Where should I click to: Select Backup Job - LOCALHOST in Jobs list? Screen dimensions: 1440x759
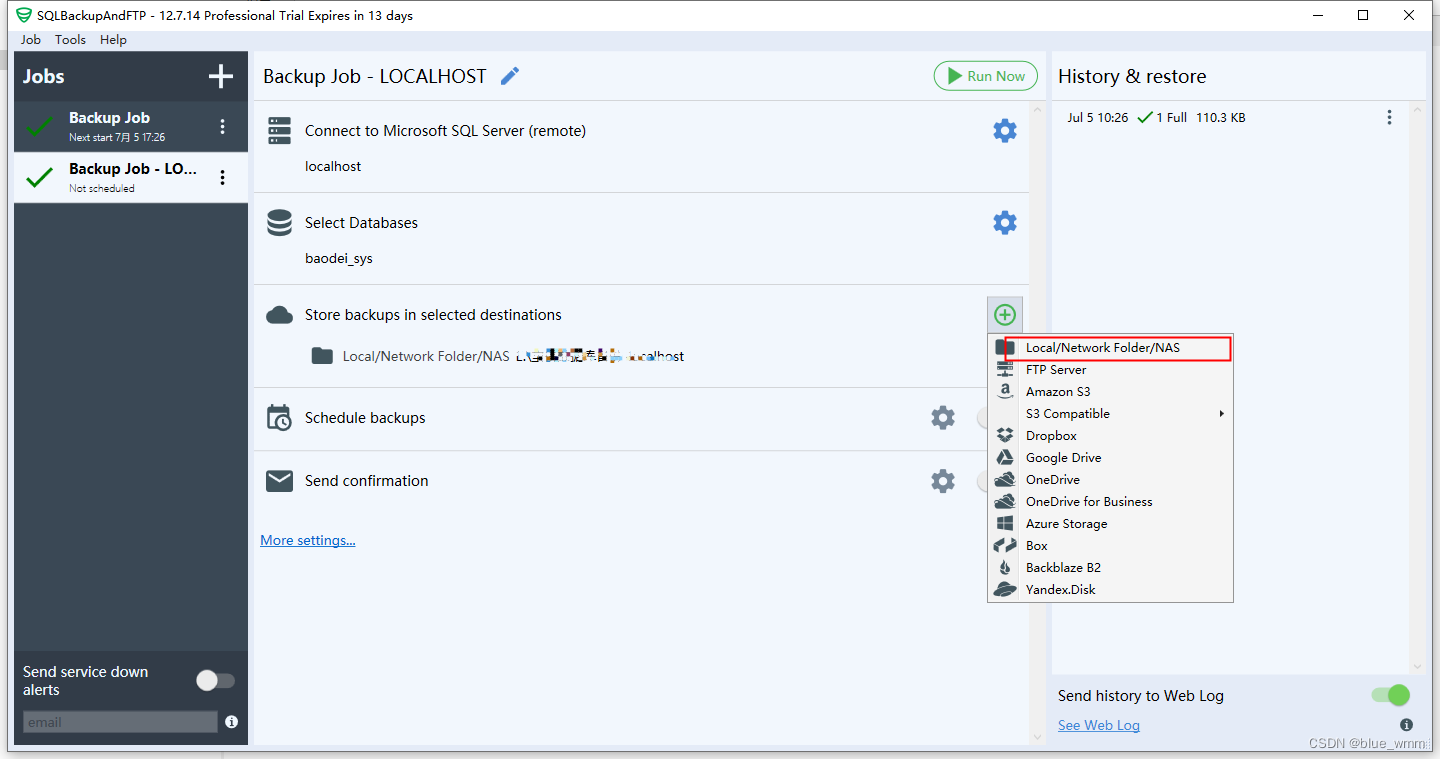(x=131, y=178)
